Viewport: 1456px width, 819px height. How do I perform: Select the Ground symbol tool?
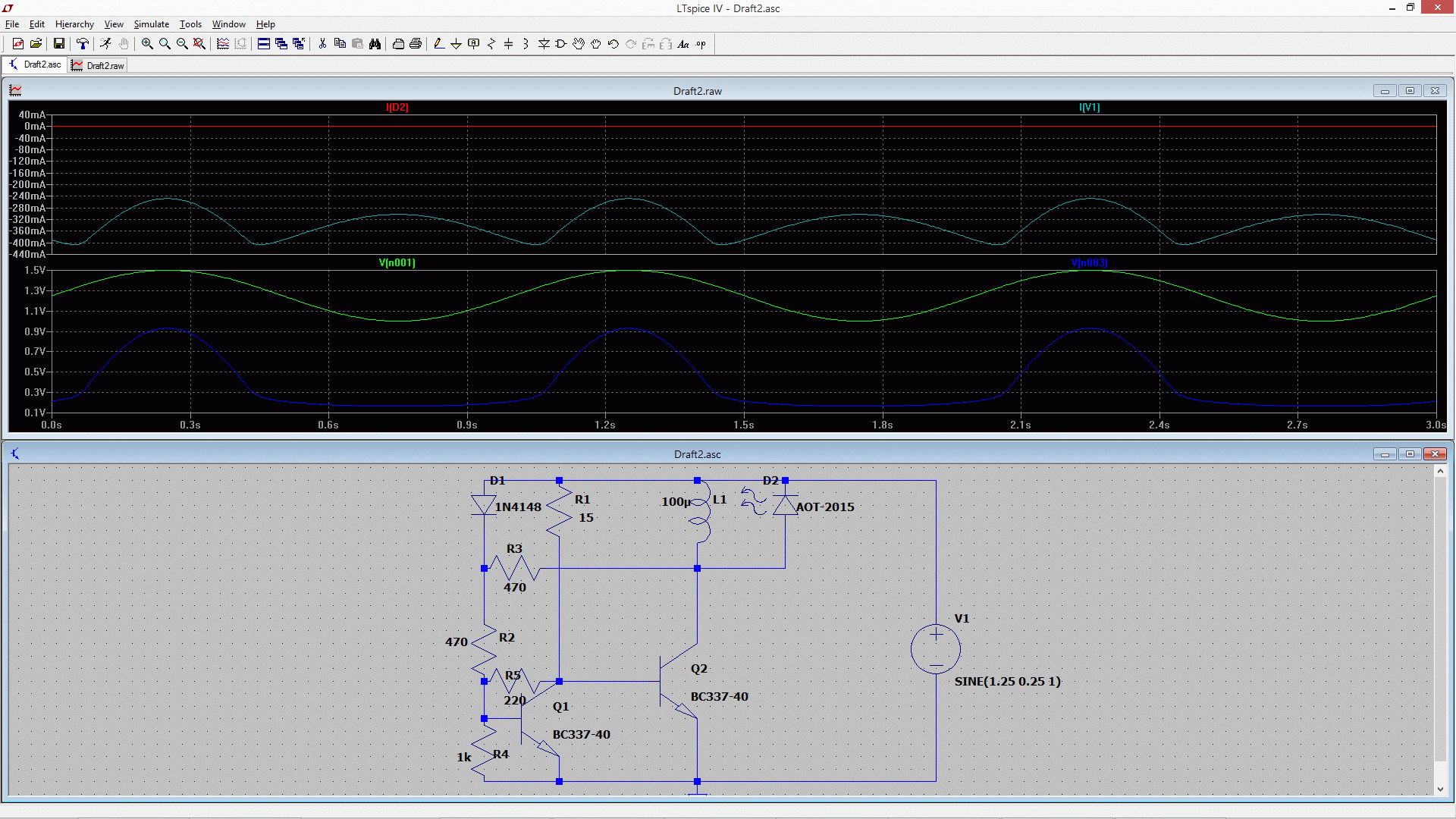(456, 44)
